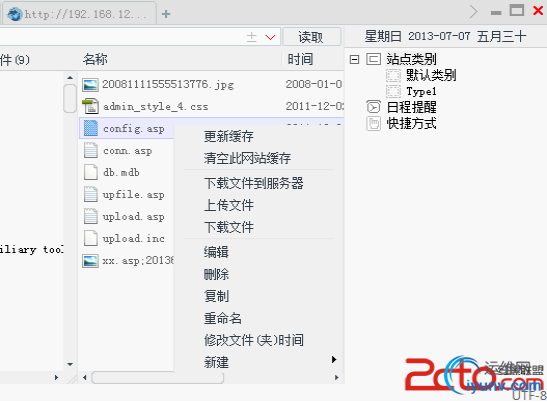Screen dimensions: 547x402
Task: Click the blank file icon beside db.mdb
Action: coord(91,172)
